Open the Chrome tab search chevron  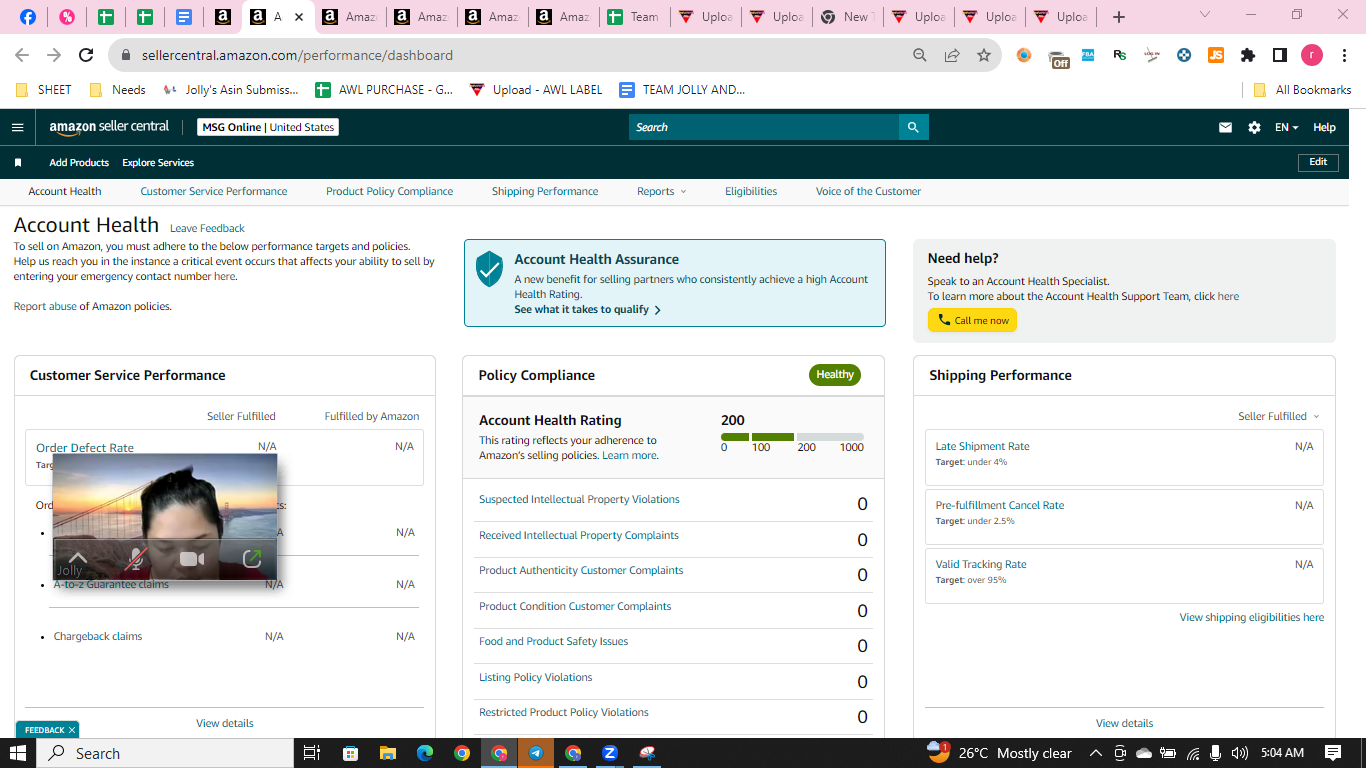pyautogui.click(x=1204, y=15)
